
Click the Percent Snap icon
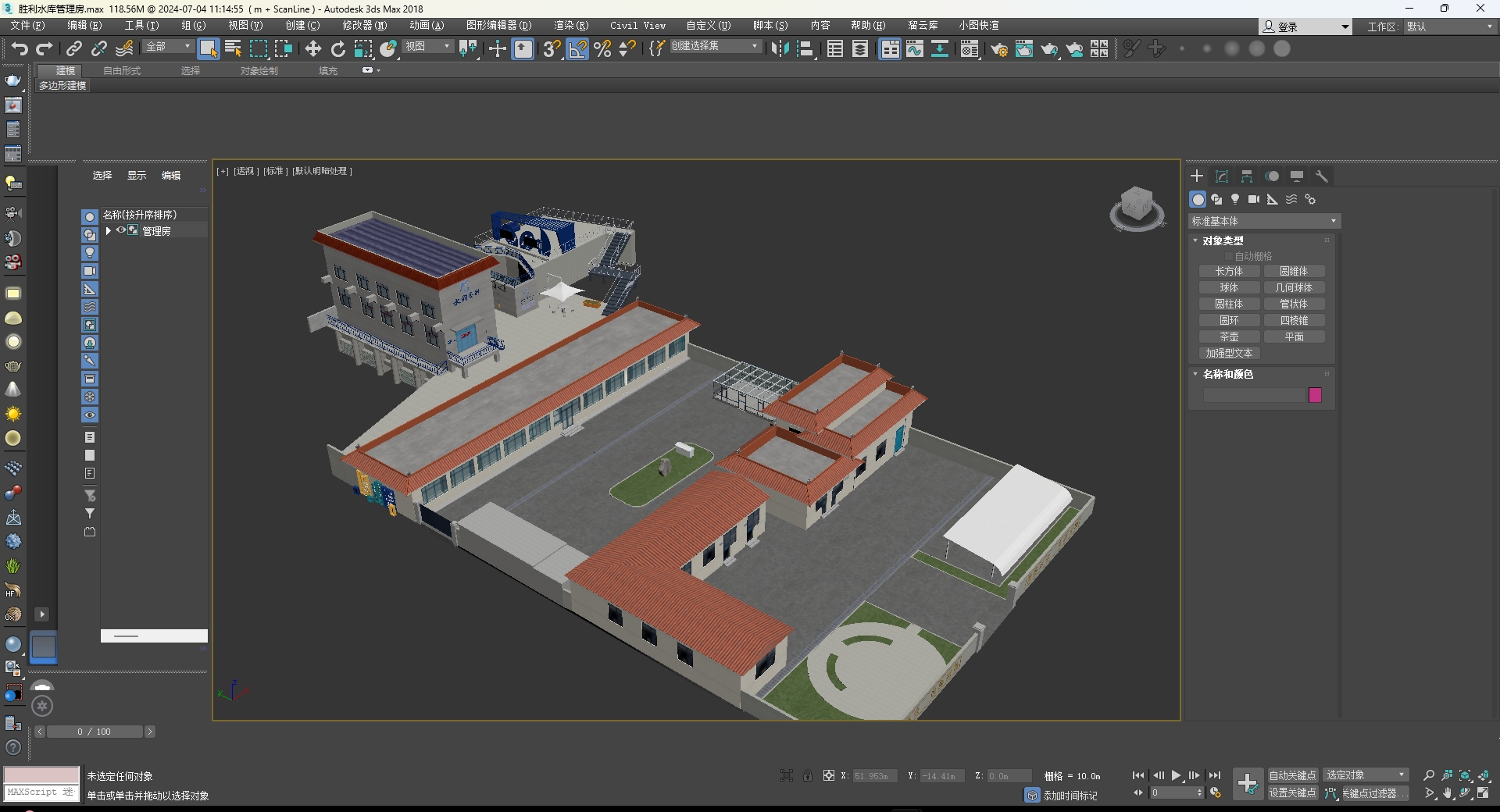pos(602,49)
